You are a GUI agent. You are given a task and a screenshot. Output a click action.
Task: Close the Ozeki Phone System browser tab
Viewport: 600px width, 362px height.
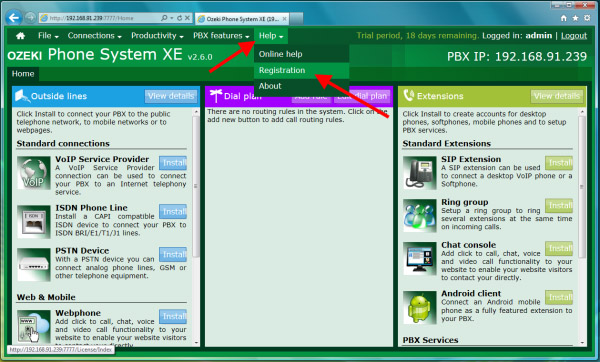point(284,18)
